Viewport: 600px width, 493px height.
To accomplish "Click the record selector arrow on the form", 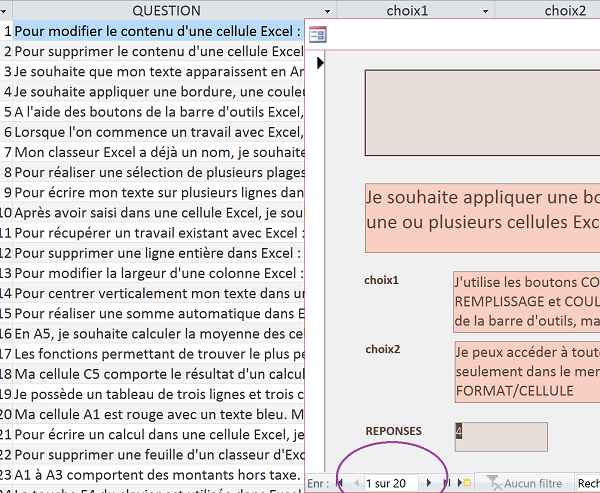I will [320, 62].
